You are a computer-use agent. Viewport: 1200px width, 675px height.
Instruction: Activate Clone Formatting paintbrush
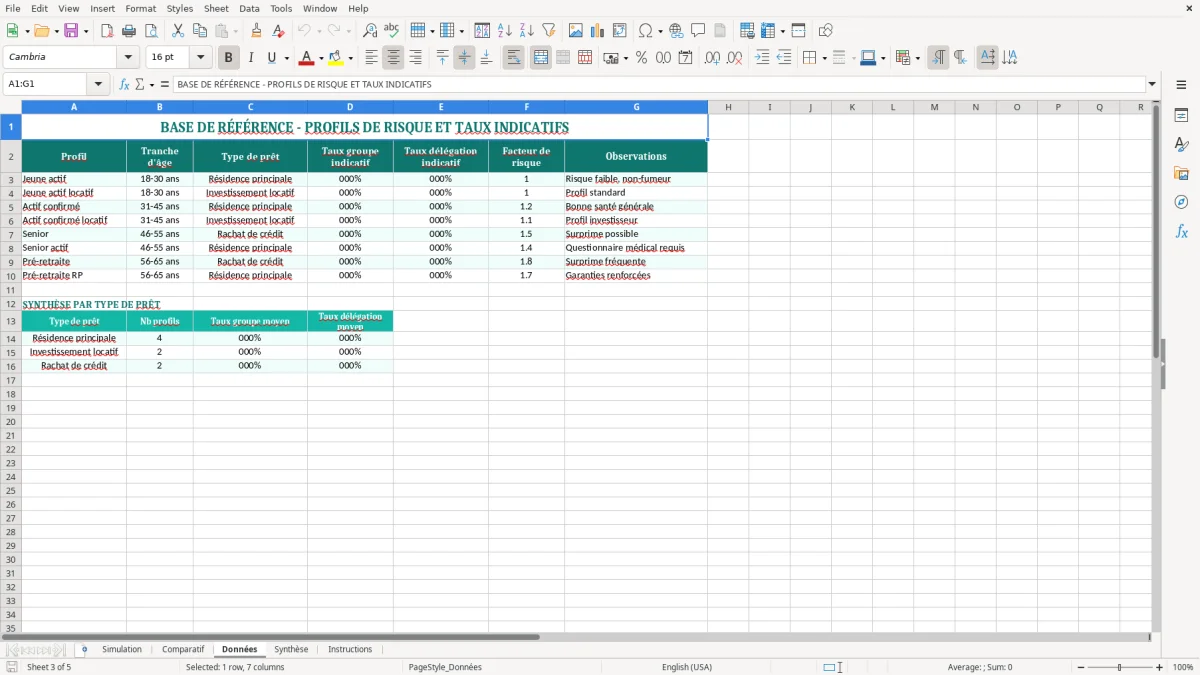(x=257, y=31)
